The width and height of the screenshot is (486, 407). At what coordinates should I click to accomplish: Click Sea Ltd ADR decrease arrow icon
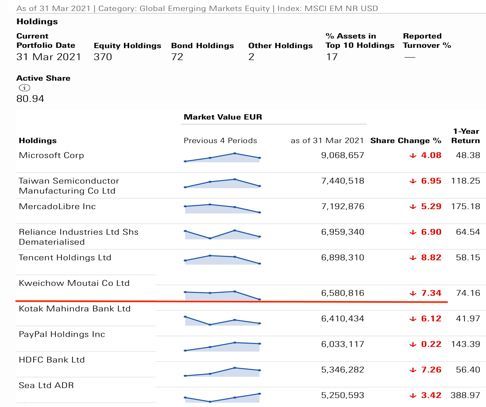[x=413, y=396]
